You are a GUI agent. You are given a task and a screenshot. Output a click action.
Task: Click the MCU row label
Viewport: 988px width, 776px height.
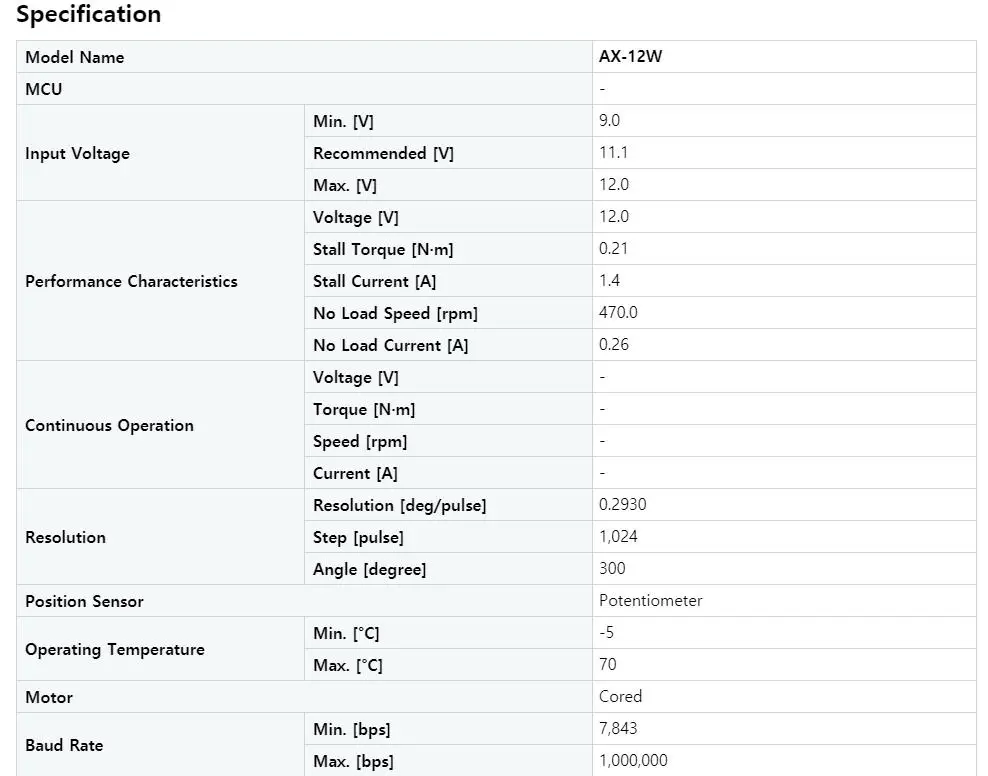click(43, 89)
